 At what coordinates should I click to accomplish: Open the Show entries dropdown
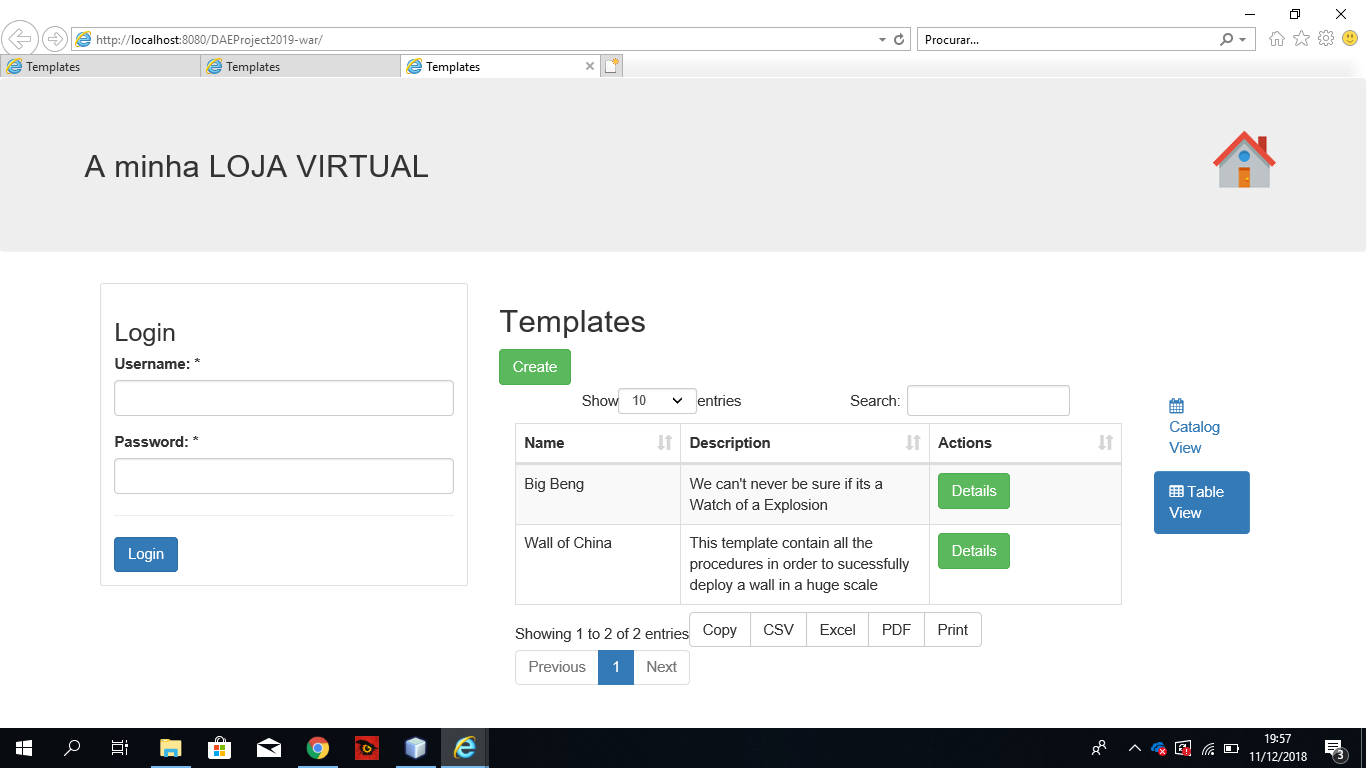(x=657, y=400)
